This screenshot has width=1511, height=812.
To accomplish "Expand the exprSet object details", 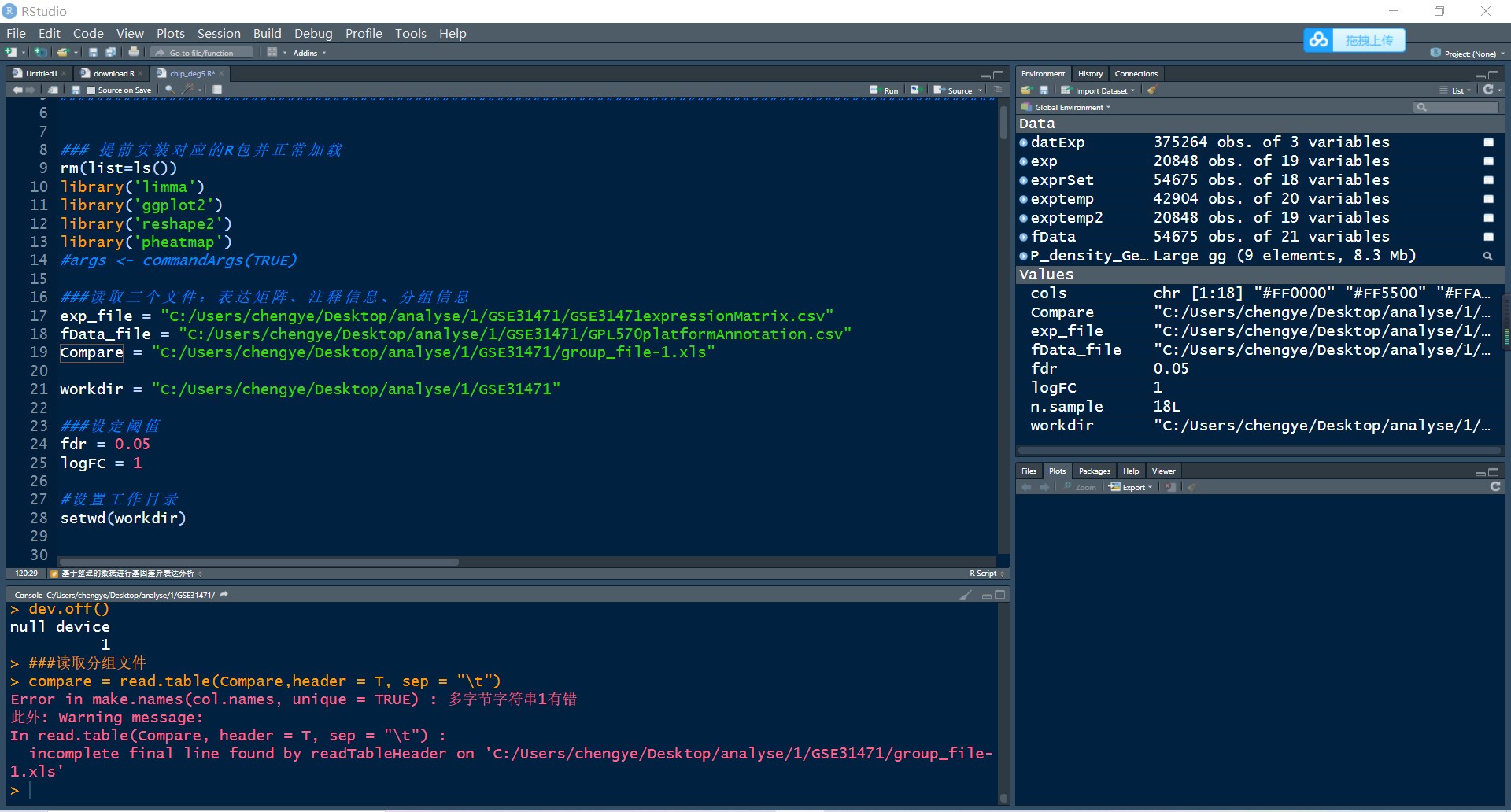I will coord(1024,180).
